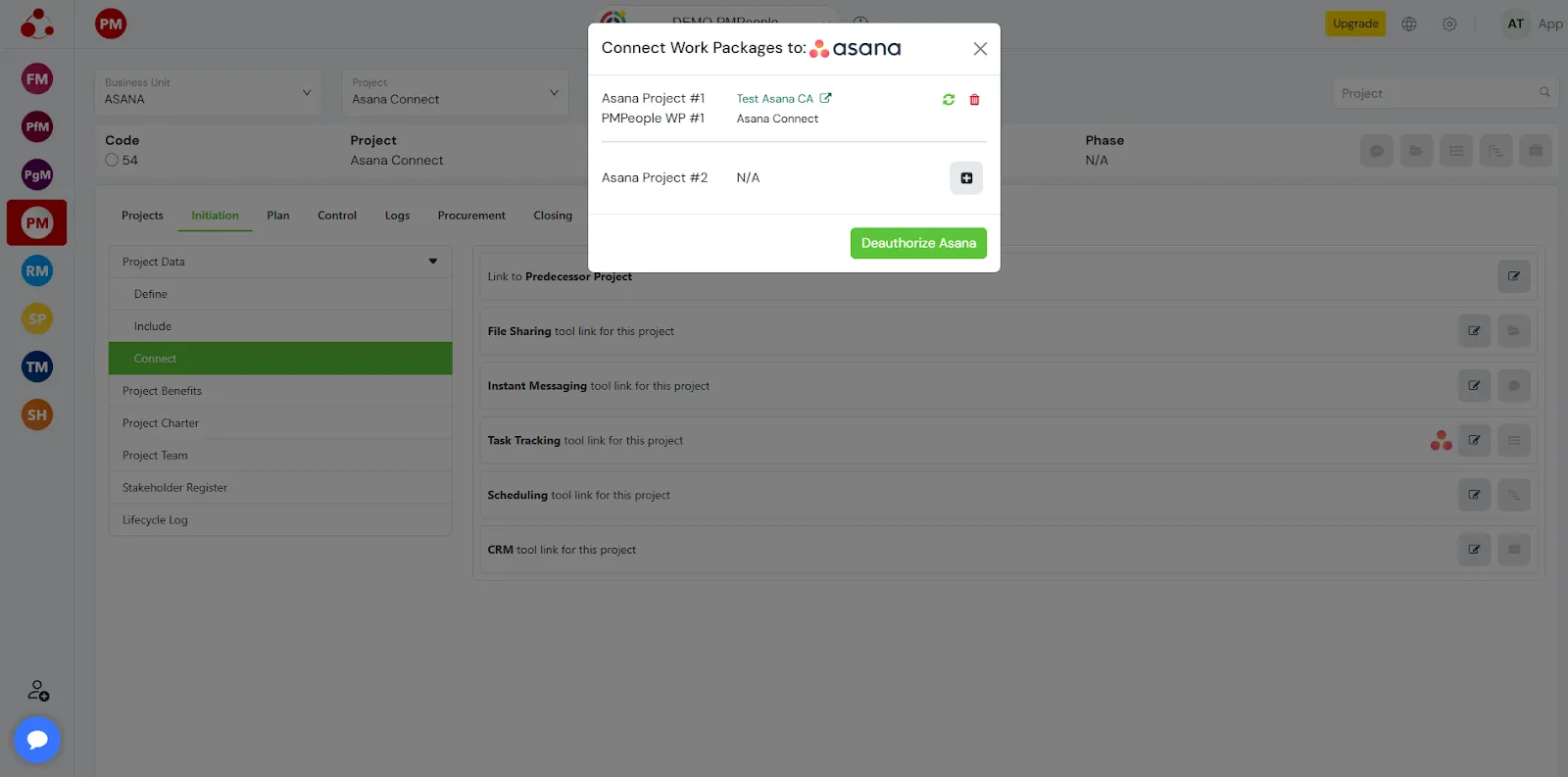1568x777 pixels.
Task: Collapse the Project Data section
Action: (x=432, y=262)
